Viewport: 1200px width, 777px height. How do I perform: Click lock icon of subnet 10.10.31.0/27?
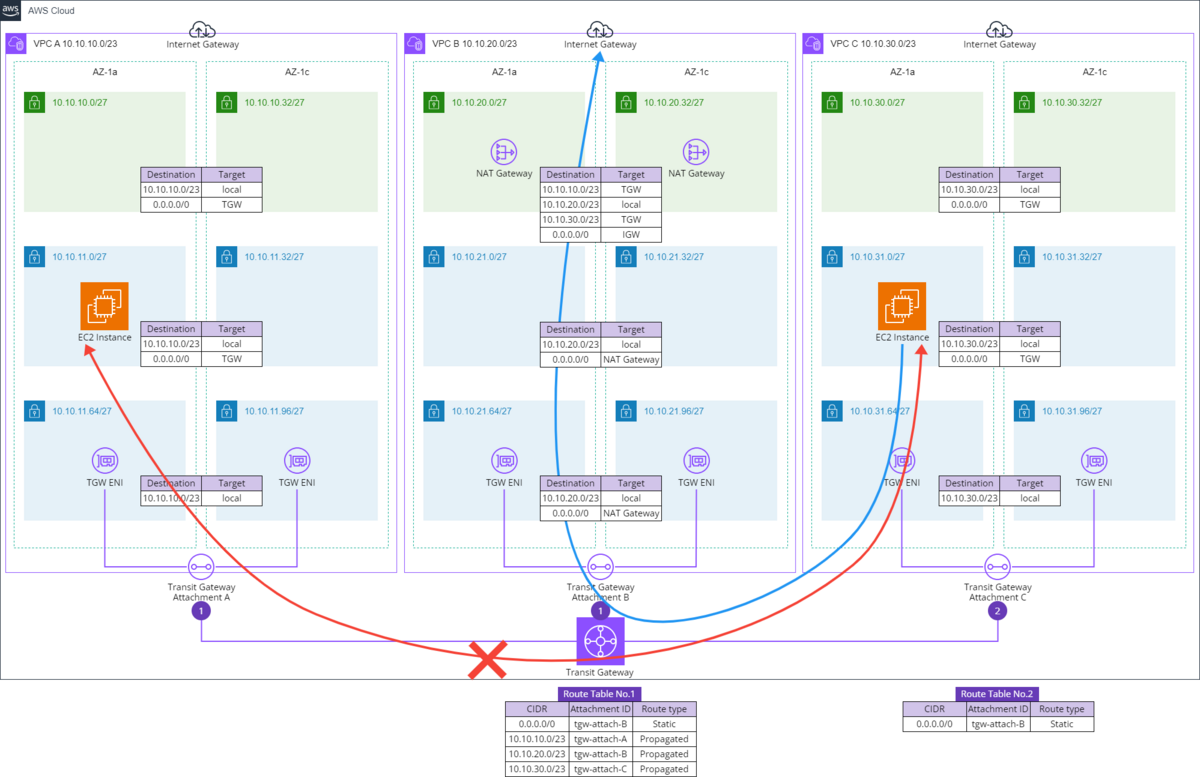831,257
